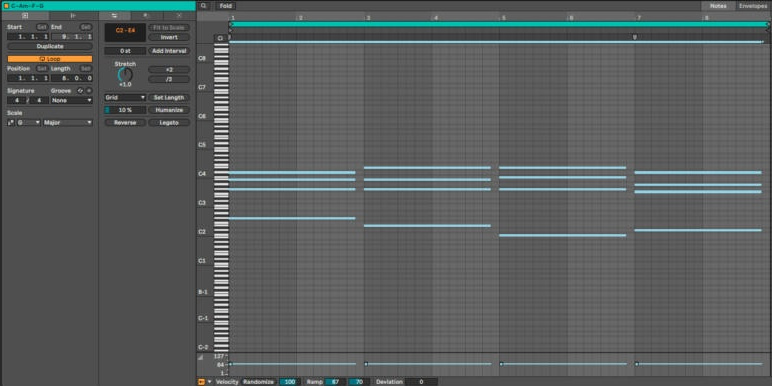Click bar 5 marker in the ruler

(503, 18)
